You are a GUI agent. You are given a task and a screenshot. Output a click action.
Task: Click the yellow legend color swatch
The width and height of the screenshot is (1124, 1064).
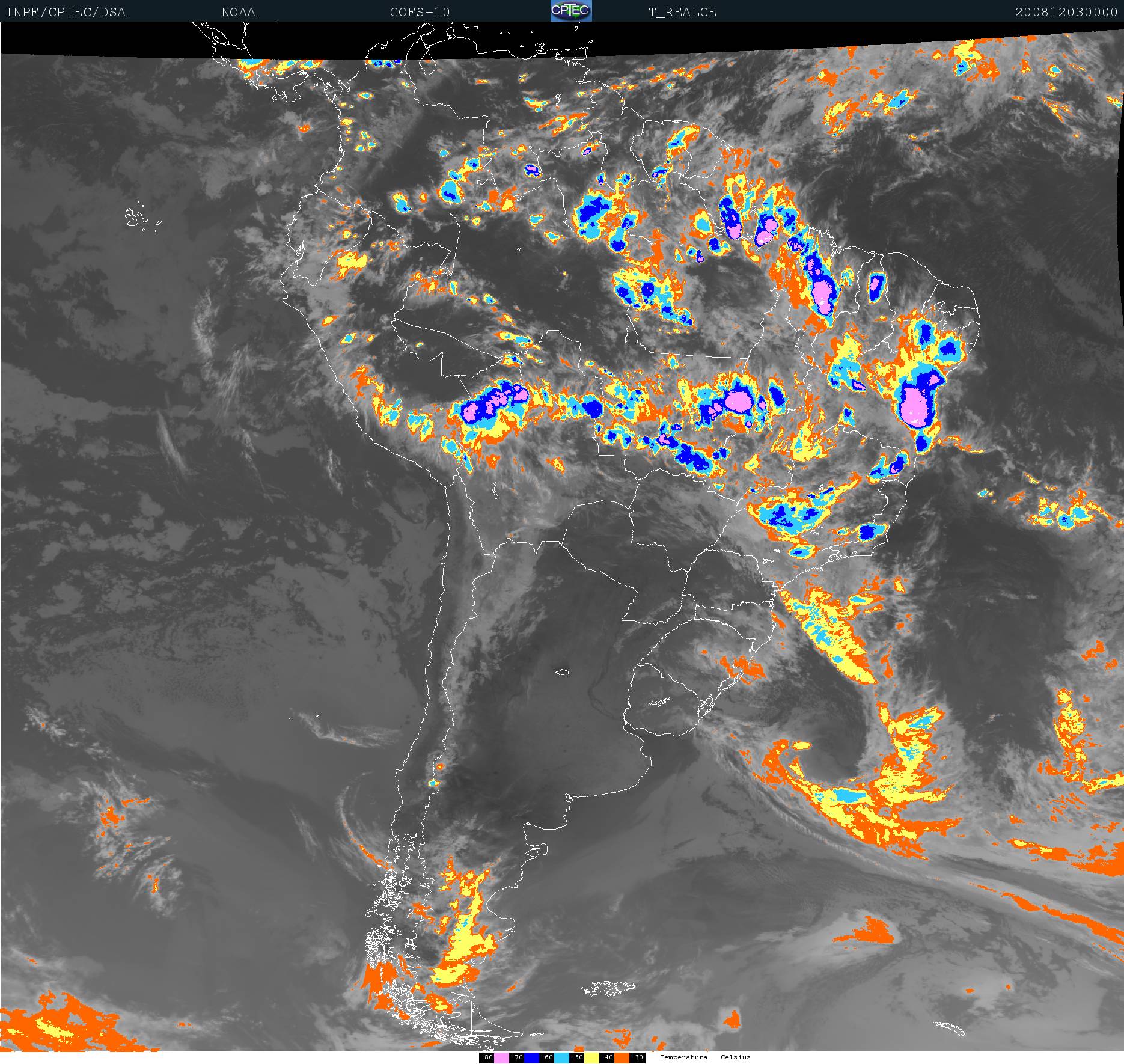coord(591,1057)
